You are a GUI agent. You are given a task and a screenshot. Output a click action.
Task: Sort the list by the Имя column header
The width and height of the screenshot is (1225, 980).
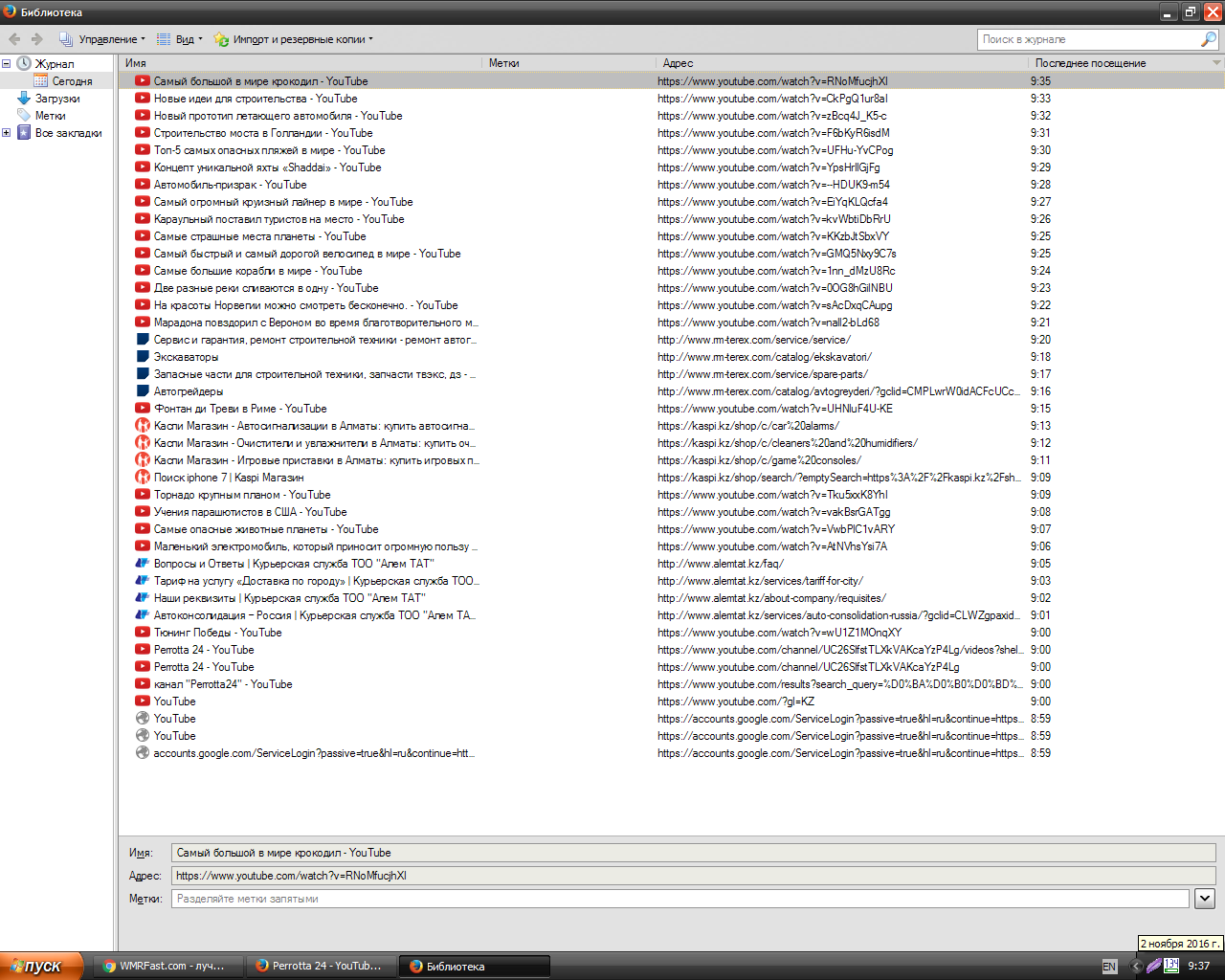301,63
